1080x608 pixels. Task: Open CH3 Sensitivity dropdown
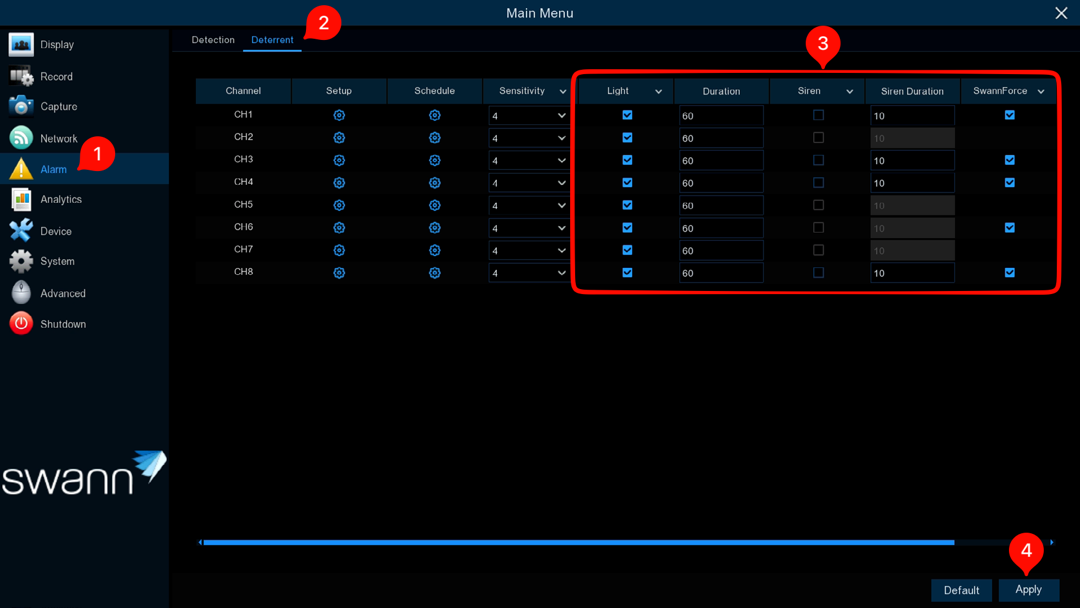[x=529, y=160]
